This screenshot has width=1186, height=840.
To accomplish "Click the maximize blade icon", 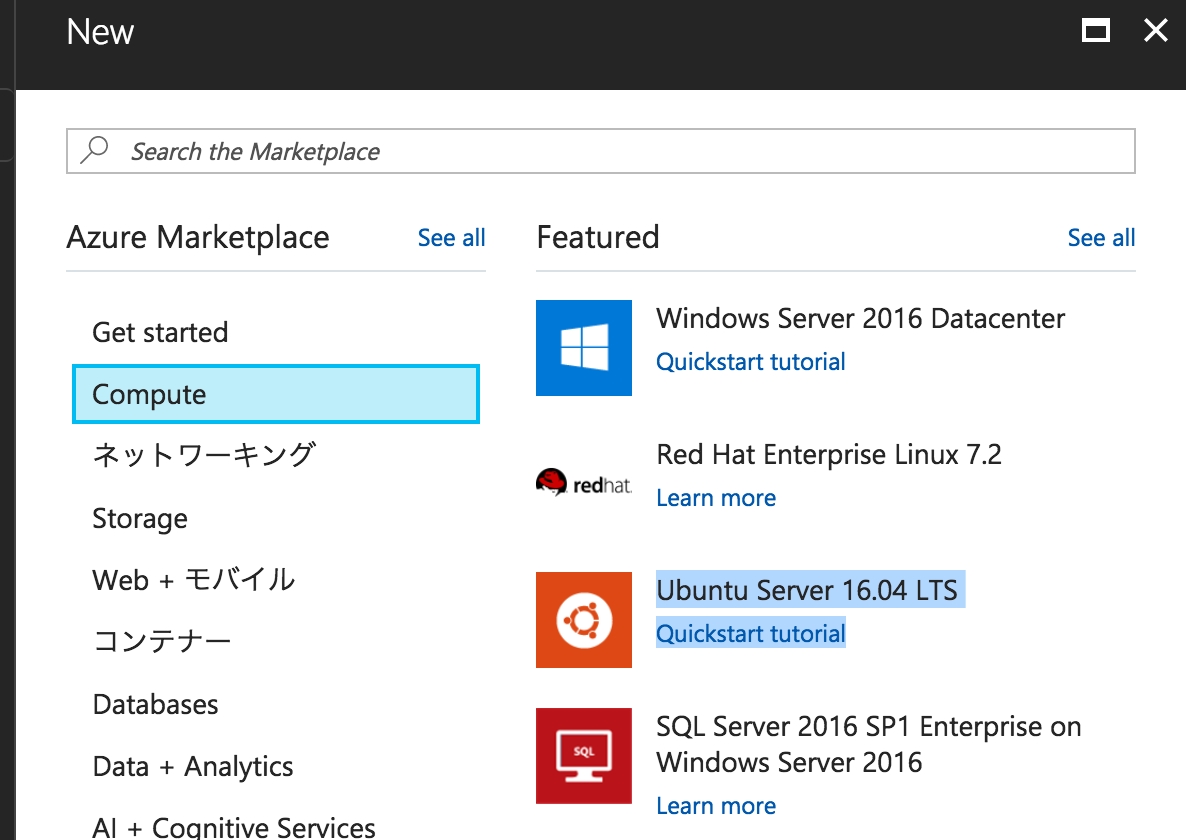I will [1096, 30].
